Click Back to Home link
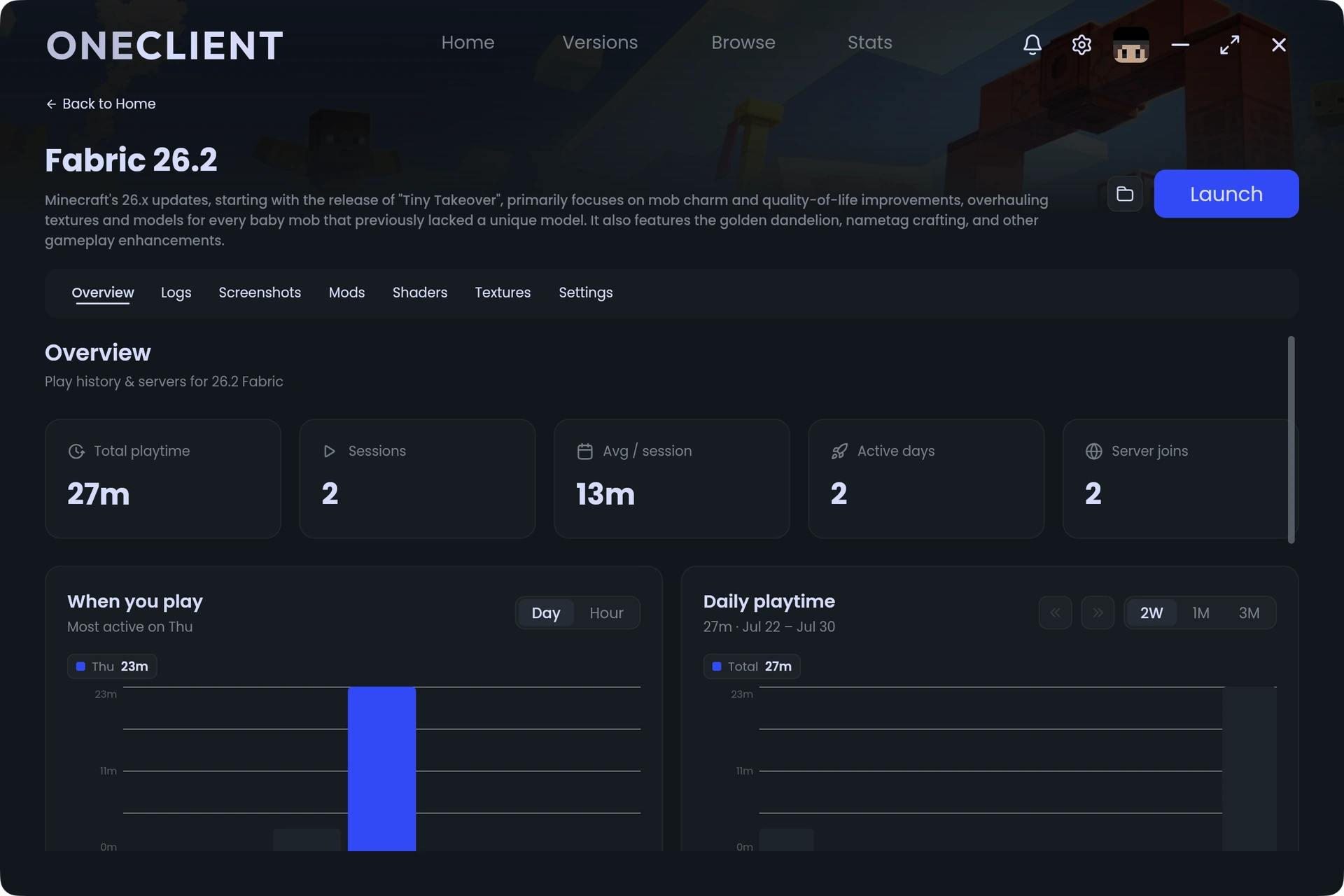1344x896 pixels. click(x=101, y=104)
